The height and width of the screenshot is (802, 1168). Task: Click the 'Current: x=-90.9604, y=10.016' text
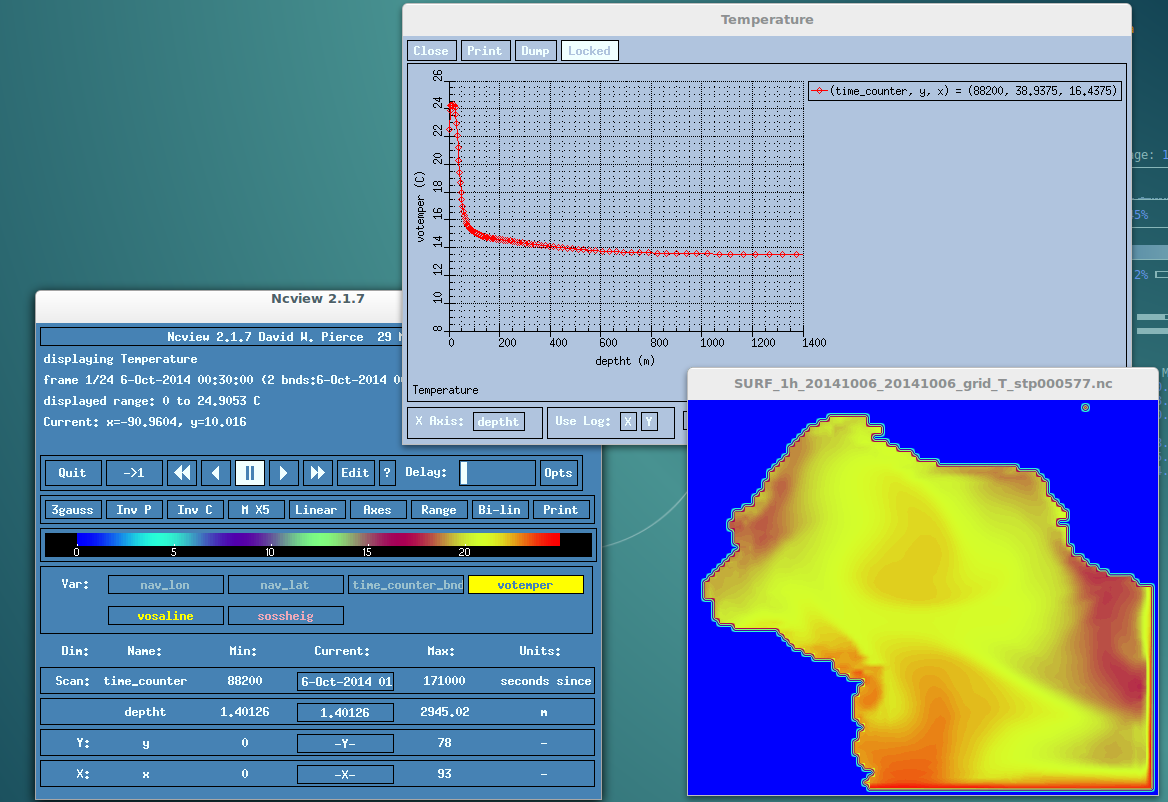click(x=145, y=421)
